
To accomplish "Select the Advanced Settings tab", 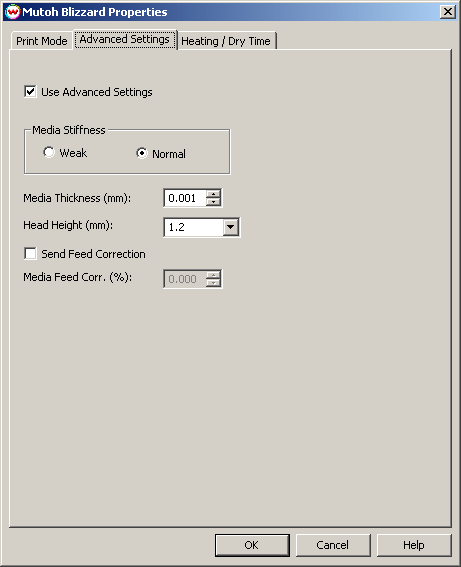I will click(x=125, y=39).
